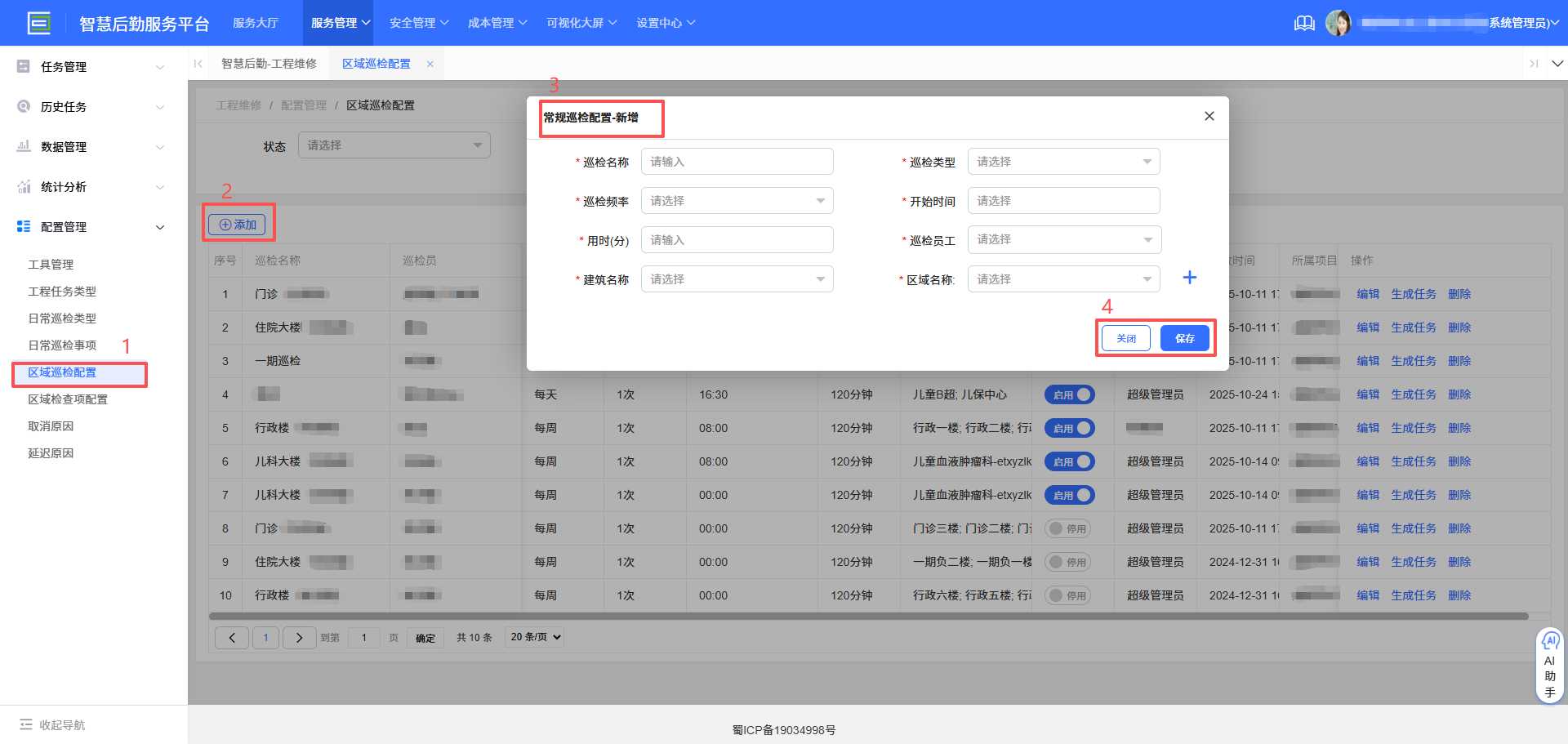Image resolution: width=1568 pixels, height=744 pixels.
Task: Disable the 启用 toggle on row 4
Action: point(1069,394)
